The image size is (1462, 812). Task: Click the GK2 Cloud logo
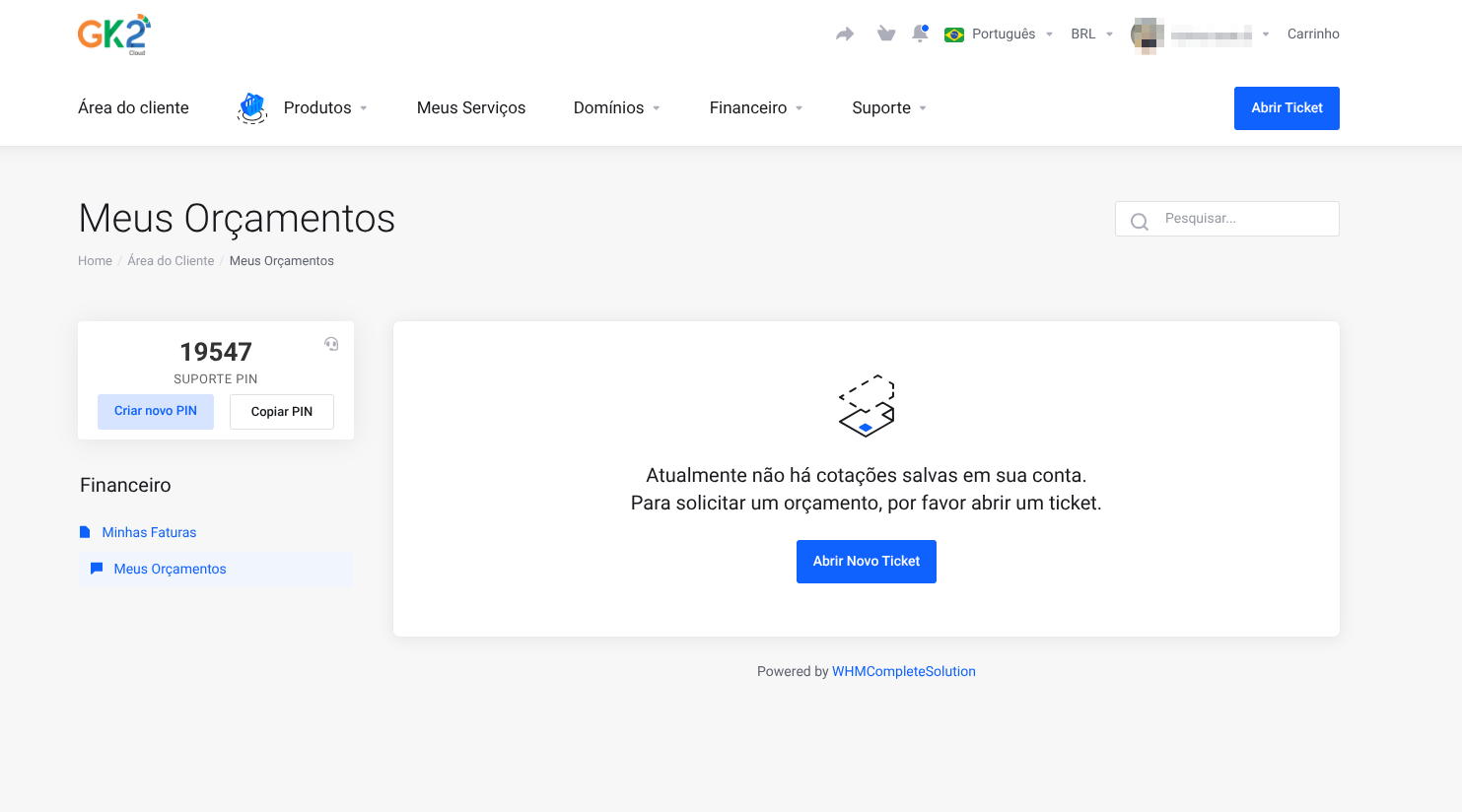(114, 34)
